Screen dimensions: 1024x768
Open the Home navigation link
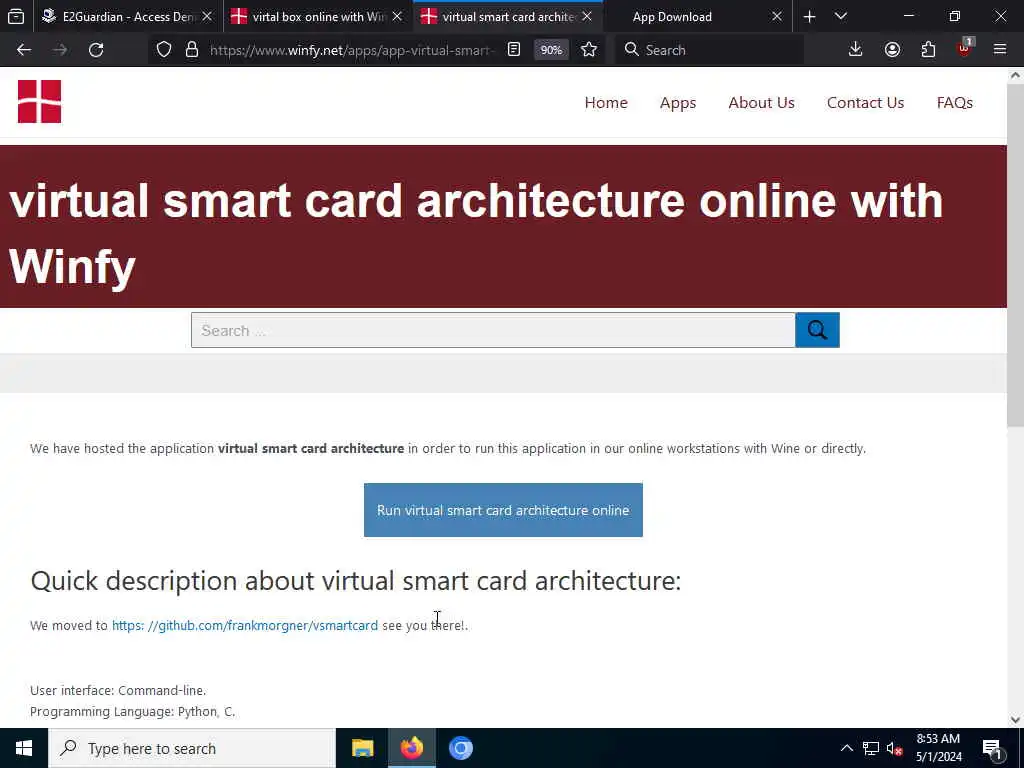coord(606,103)
